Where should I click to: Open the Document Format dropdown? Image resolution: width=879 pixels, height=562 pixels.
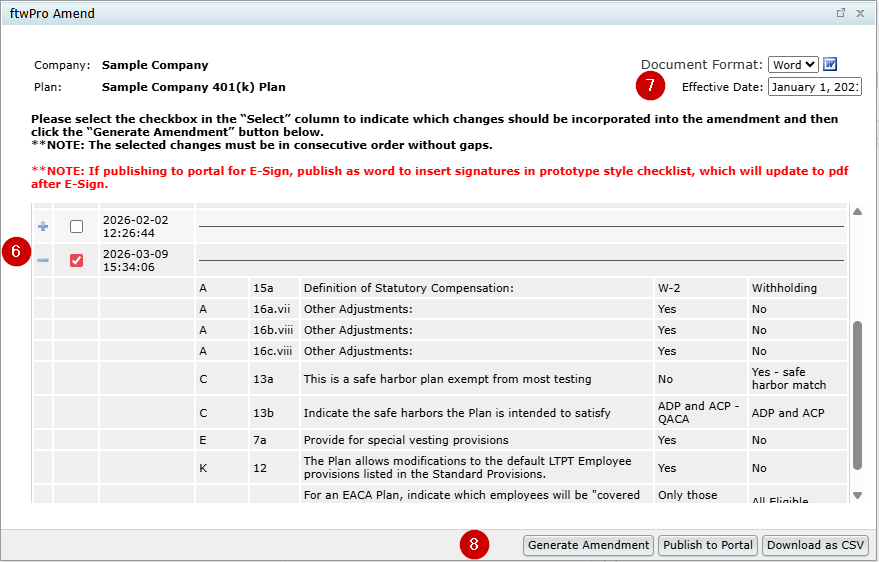coord(793,64)
